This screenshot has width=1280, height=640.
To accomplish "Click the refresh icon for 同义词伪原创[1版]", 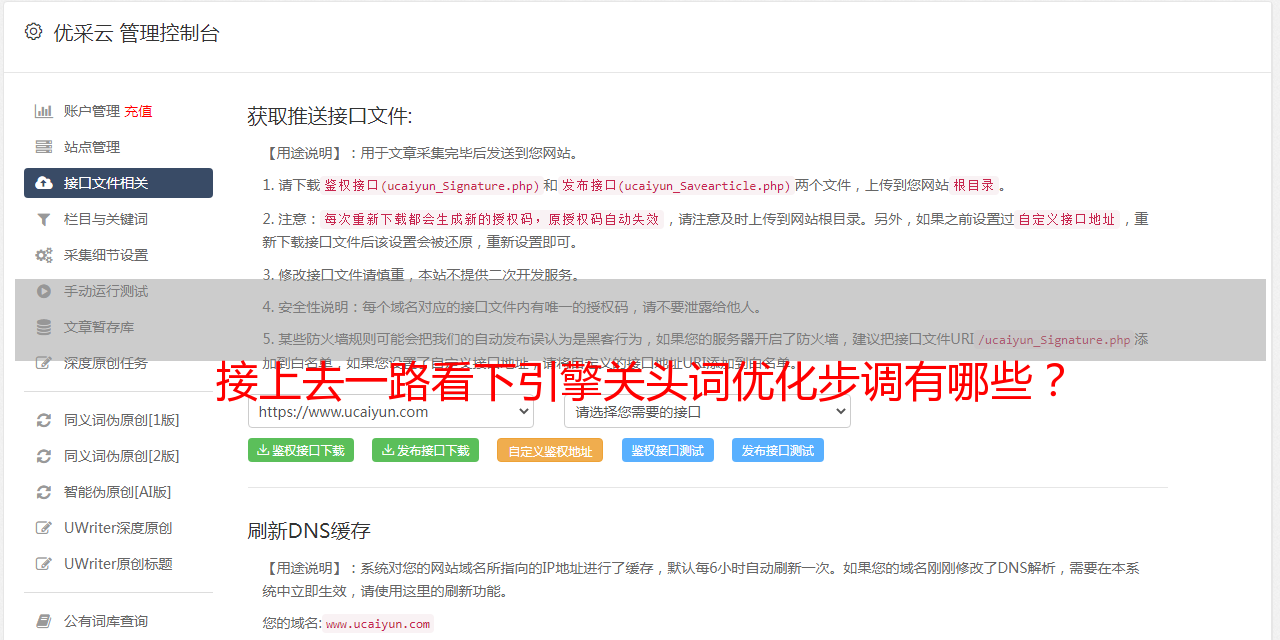I will 44,420.
